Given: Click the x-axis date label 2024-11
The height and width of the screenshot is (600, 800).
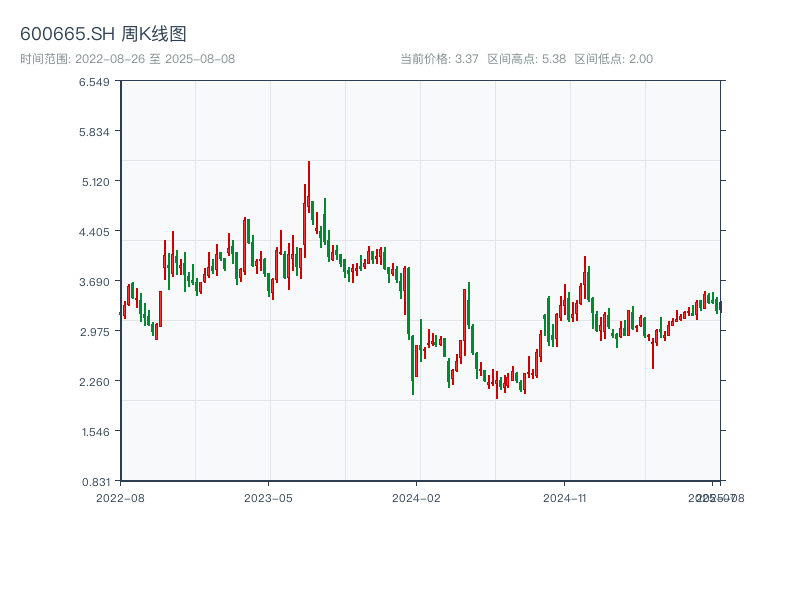Looking at the screenshot, I should click(x=564, y=498).
